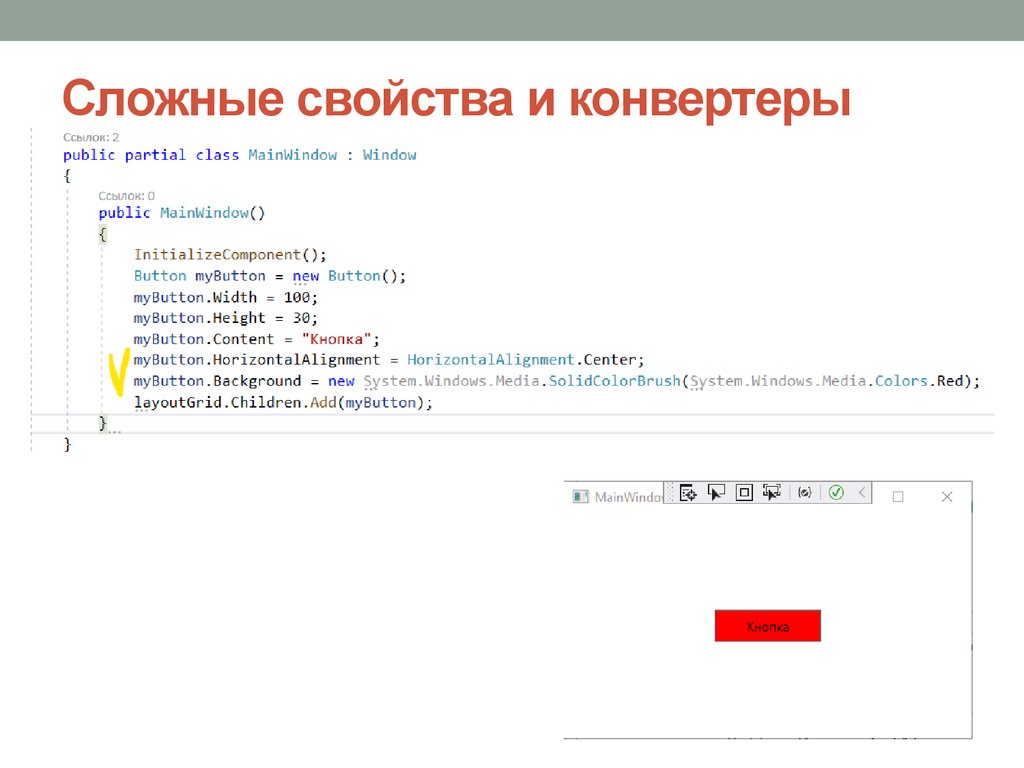The width and height of the screenshot is (1024, 768).
Task: Collapse the debug toolbar with chevron
Action: (x=862, y=493)
